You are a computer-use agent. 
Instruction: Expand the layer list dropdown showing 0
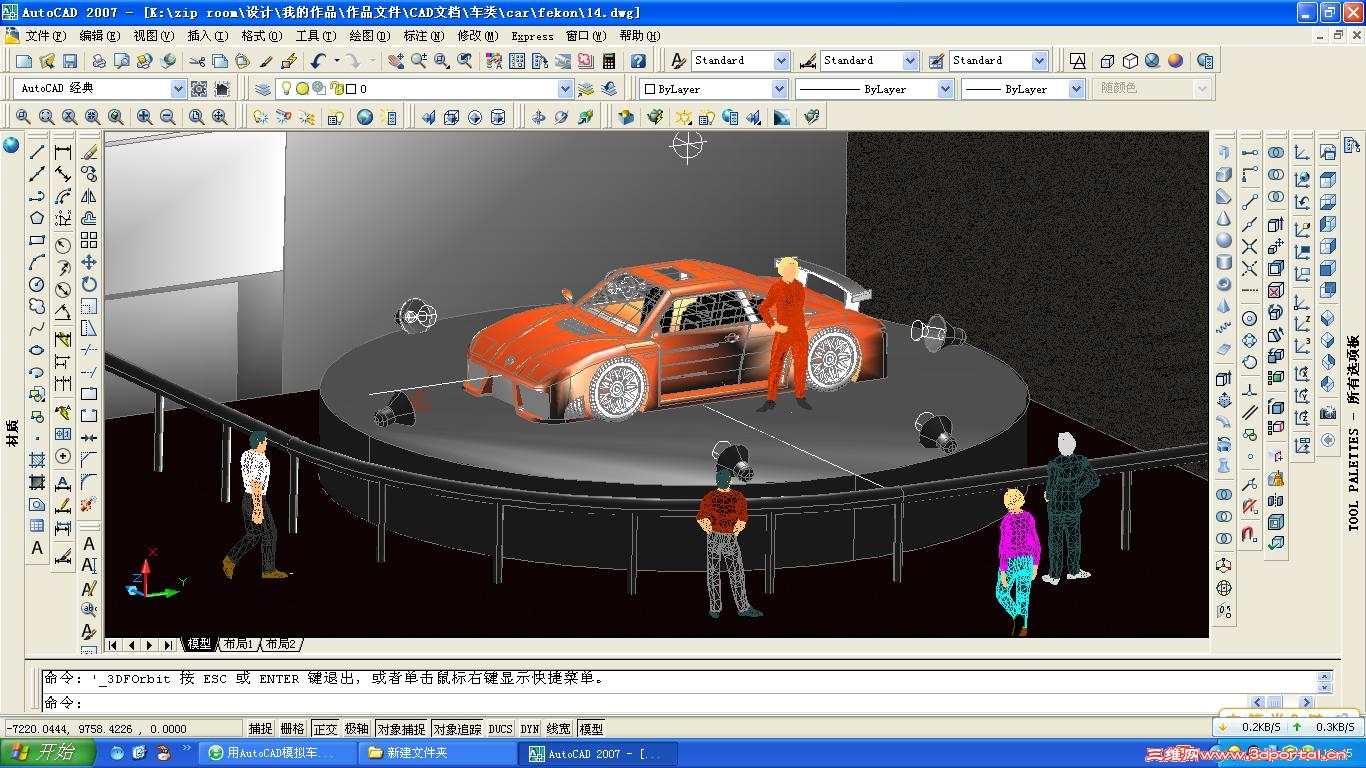(565, 89)
